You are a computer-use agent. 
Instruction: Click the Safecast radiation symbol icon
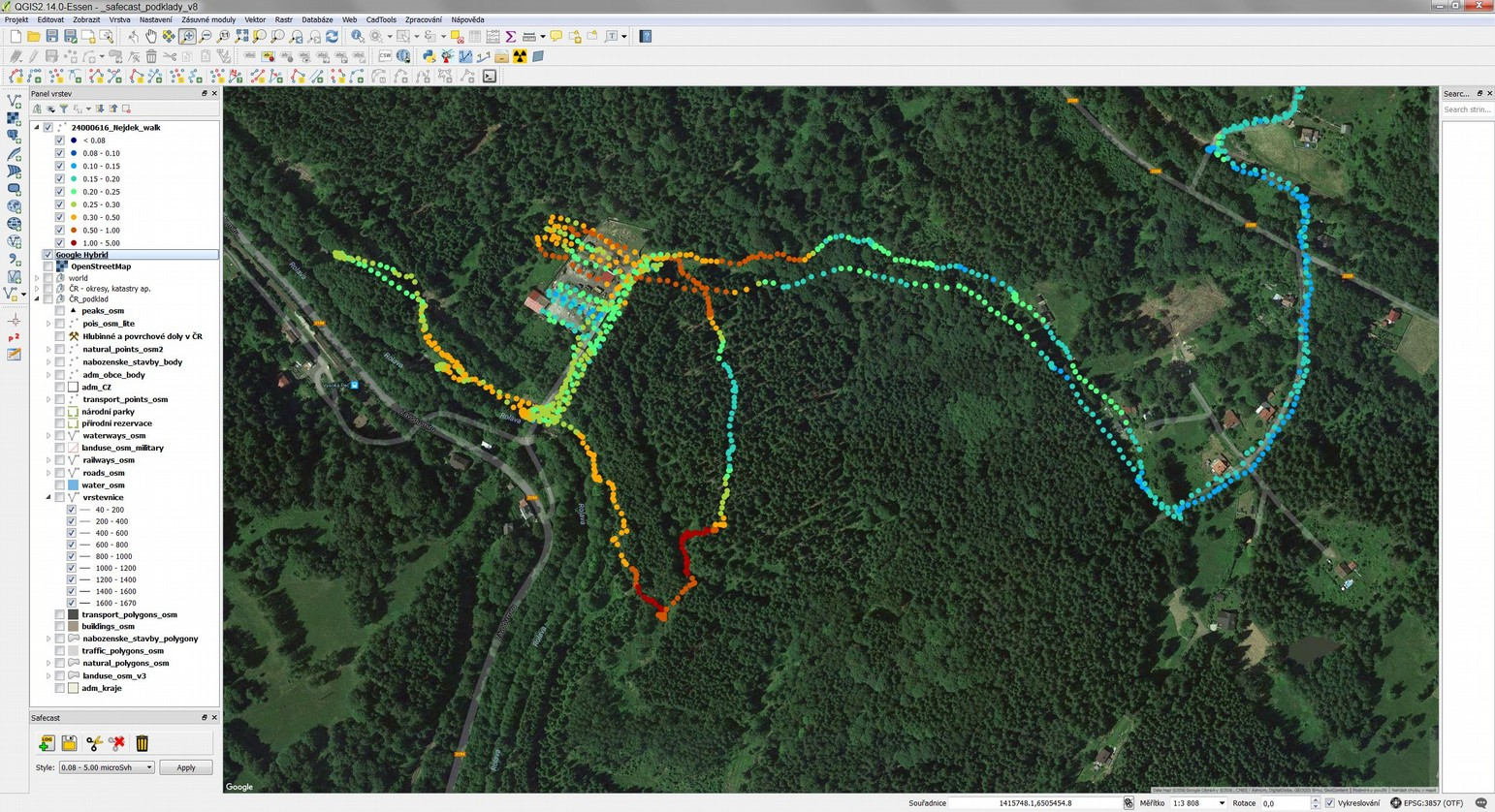[x=520, y=56]
